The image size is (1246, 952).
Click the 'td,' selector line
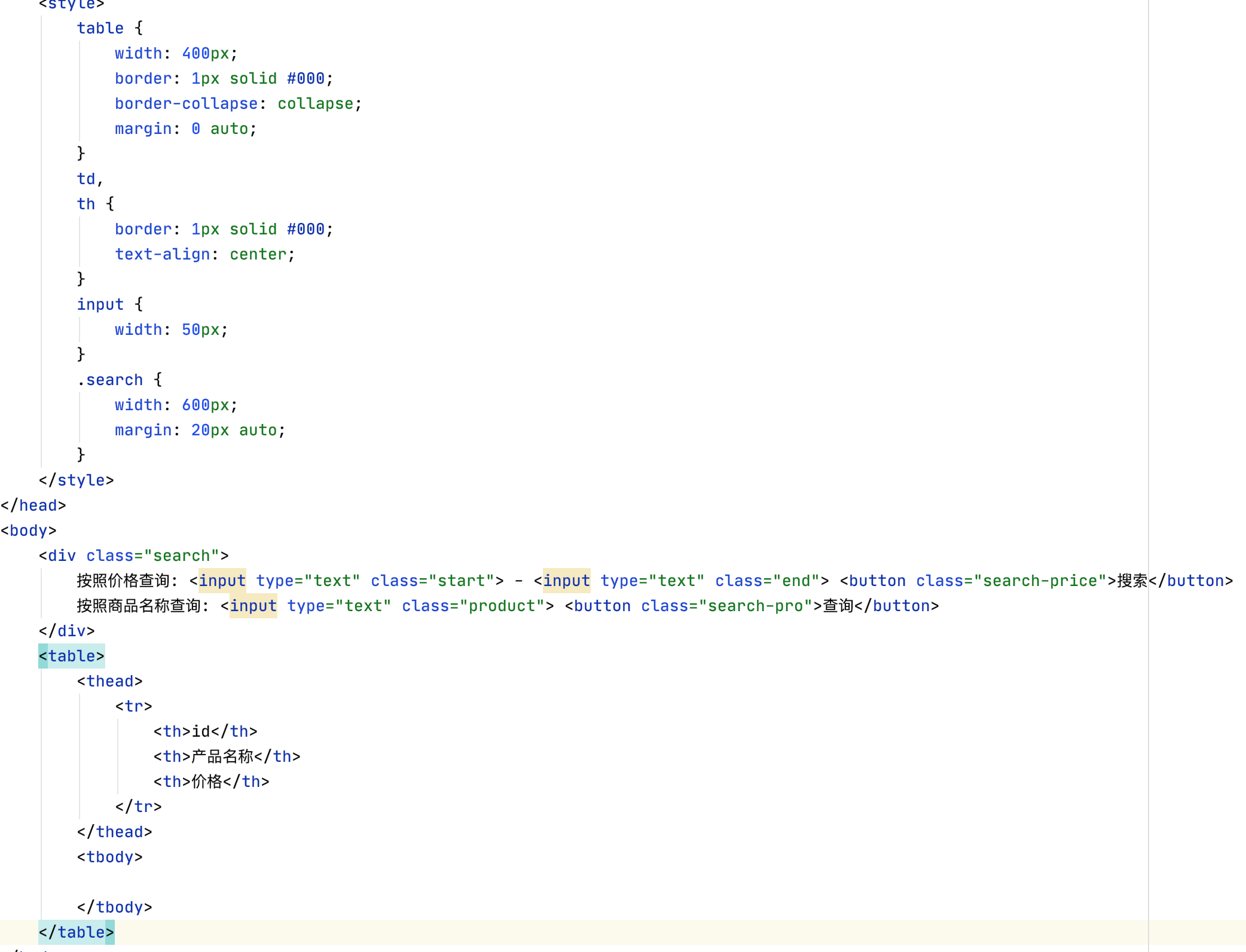(90, 179)
